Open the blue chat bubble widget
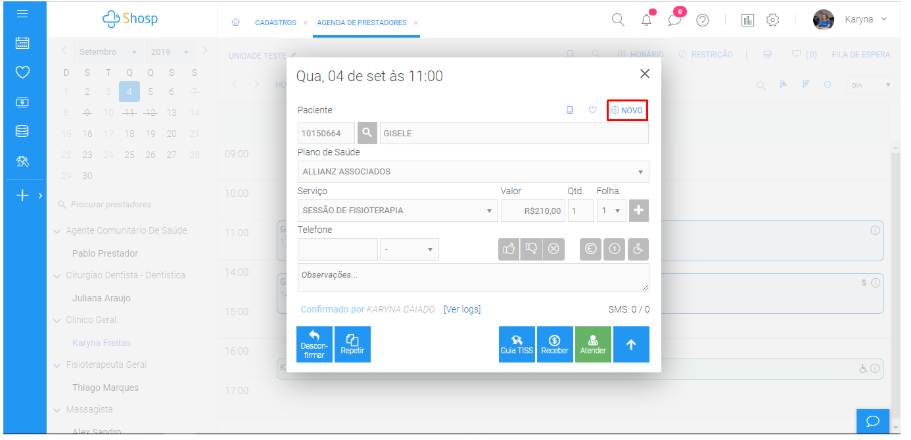The width and height of the screenshot is (911, 440). click(x=873, y=421)
